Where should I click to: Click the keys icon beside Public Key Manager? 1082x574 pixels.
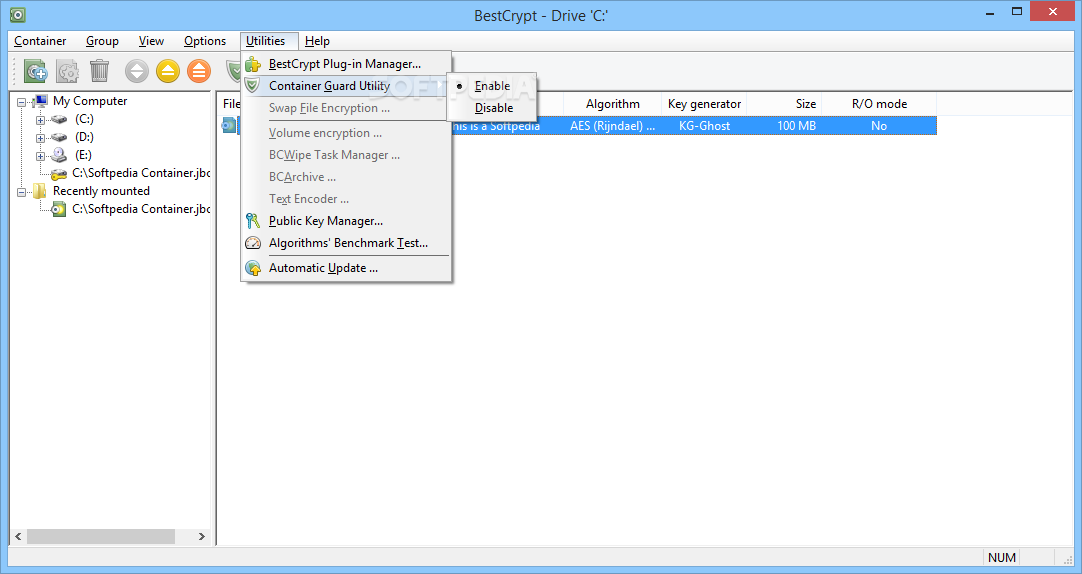pyautogui.click(x=253, y=221)
